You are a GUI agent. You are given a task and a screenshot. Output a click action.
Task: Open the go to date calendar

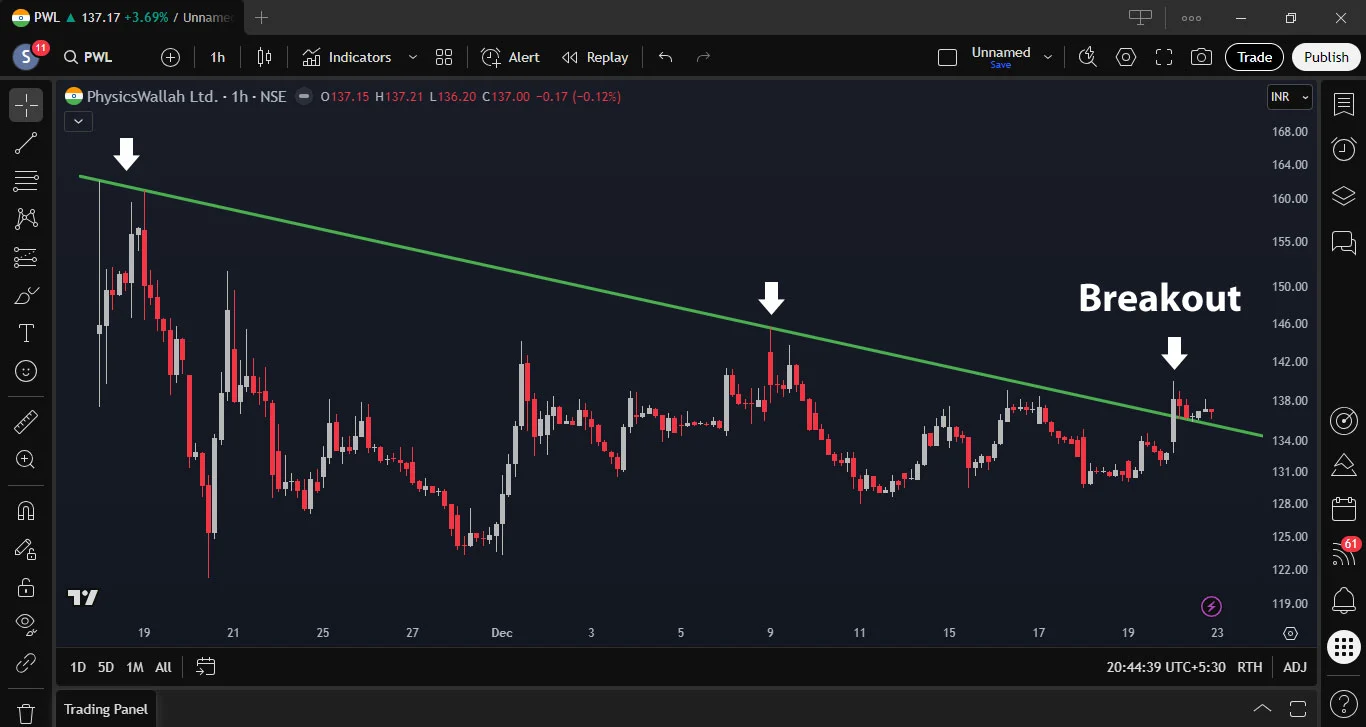206,667
